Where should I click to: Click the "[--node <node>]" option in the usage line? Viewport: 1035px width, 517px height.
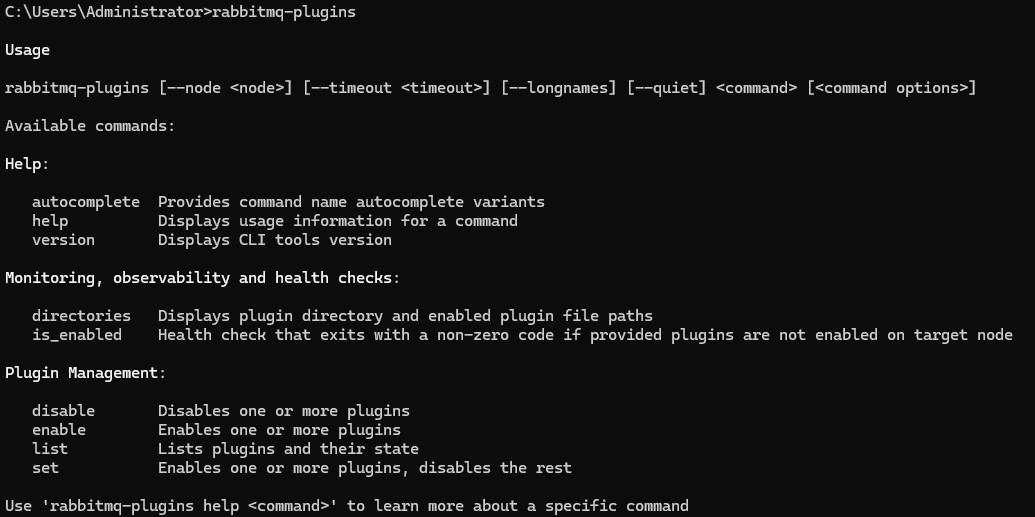tap(225, 88)
